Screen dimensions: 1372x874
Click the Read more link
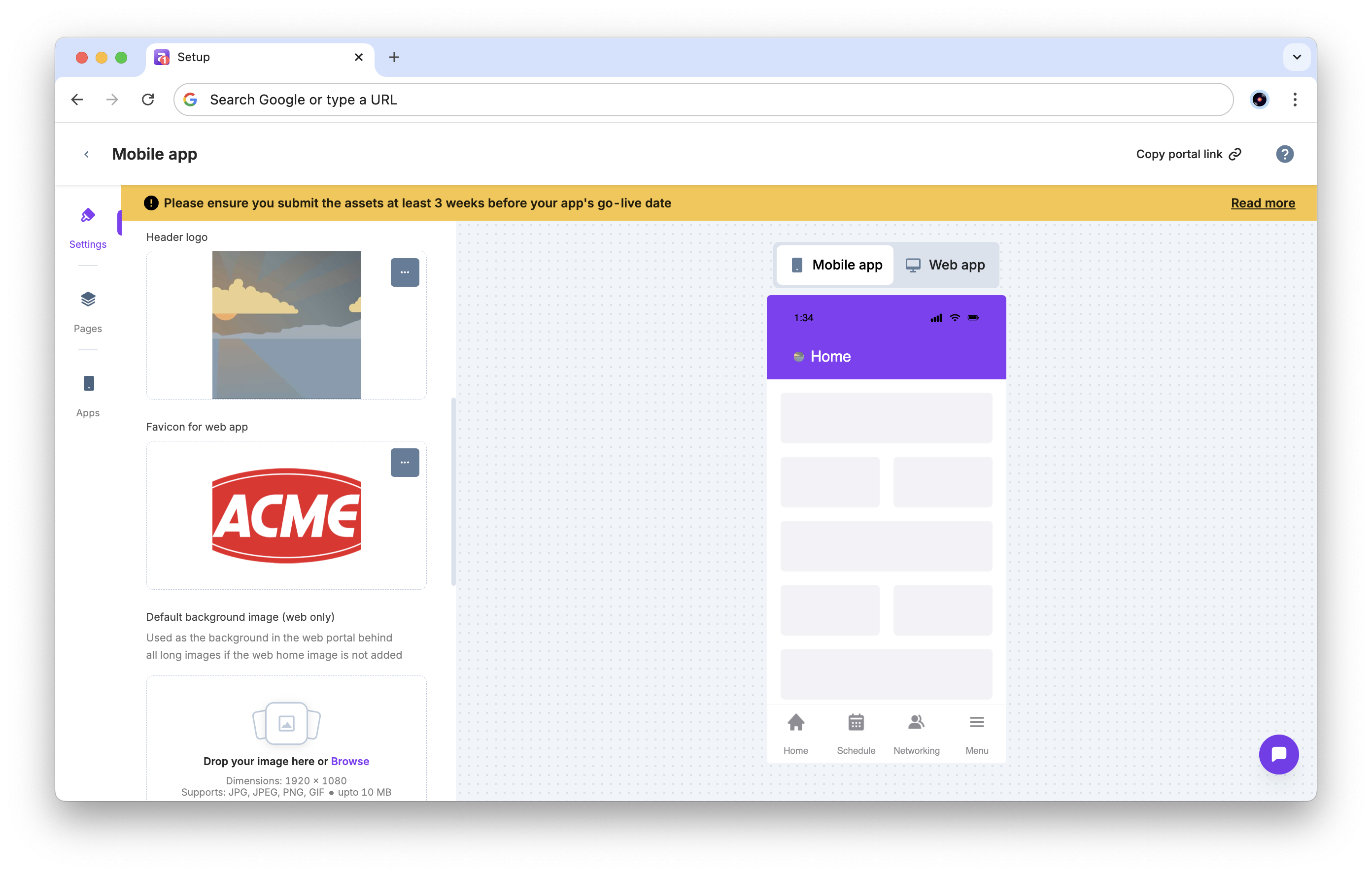click(1263, 203)
